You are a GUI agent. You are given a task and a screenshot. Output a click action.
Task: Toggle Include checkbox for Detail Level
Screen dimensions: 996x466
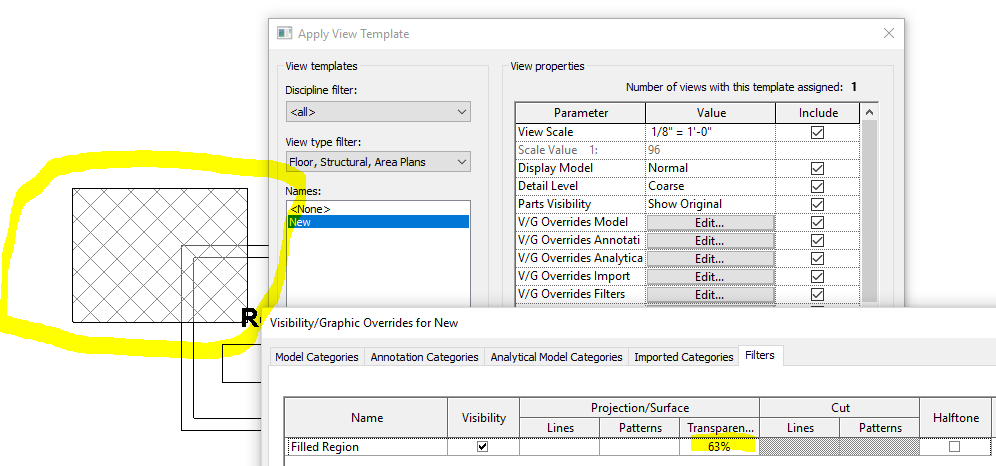click(817, 186)
